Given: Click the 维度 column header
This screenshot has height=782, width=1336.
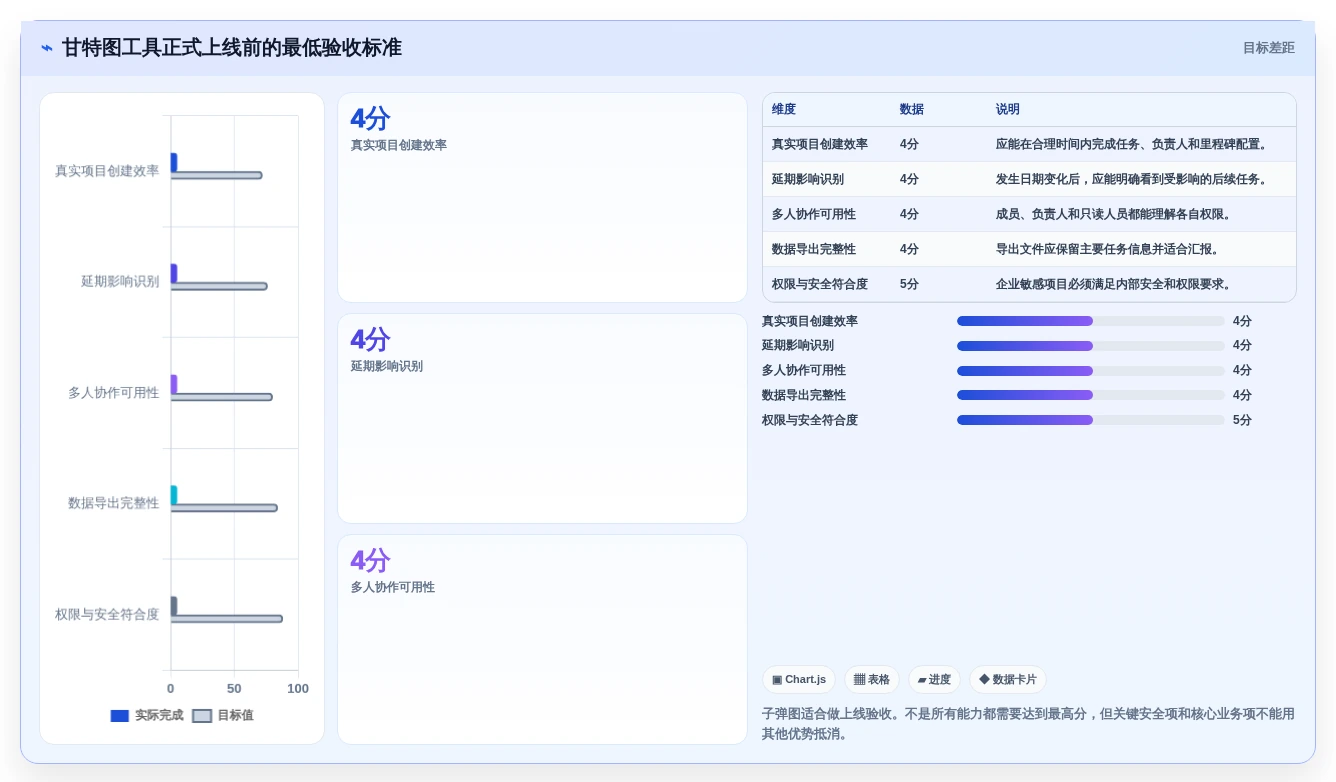Looking at the screenshot, I should coord(784,110).
